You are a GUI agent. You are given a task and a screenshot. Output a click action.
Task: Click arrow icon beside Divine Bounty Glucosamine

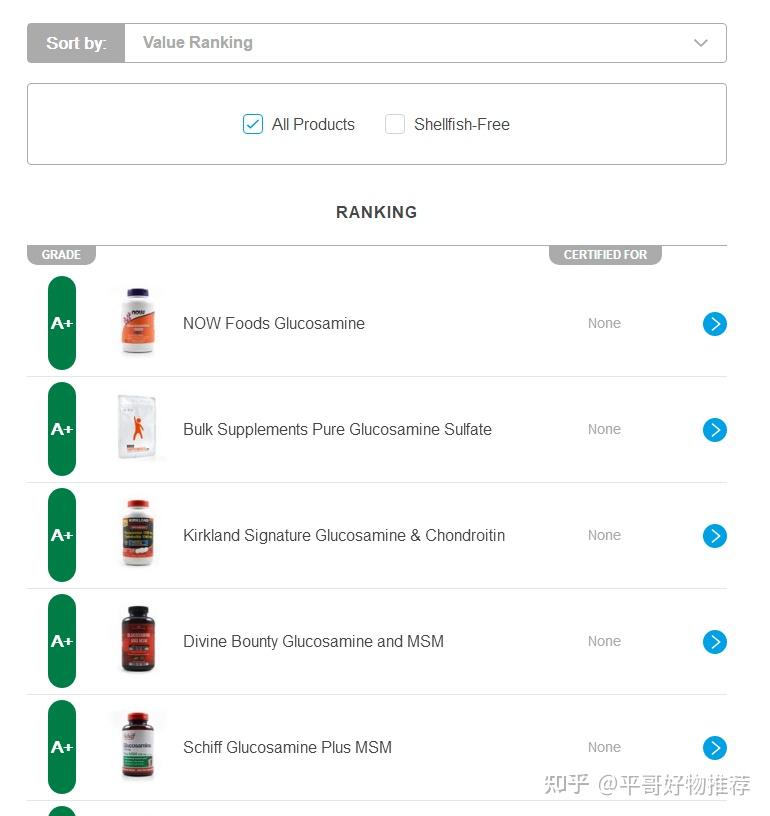point(714,642)
